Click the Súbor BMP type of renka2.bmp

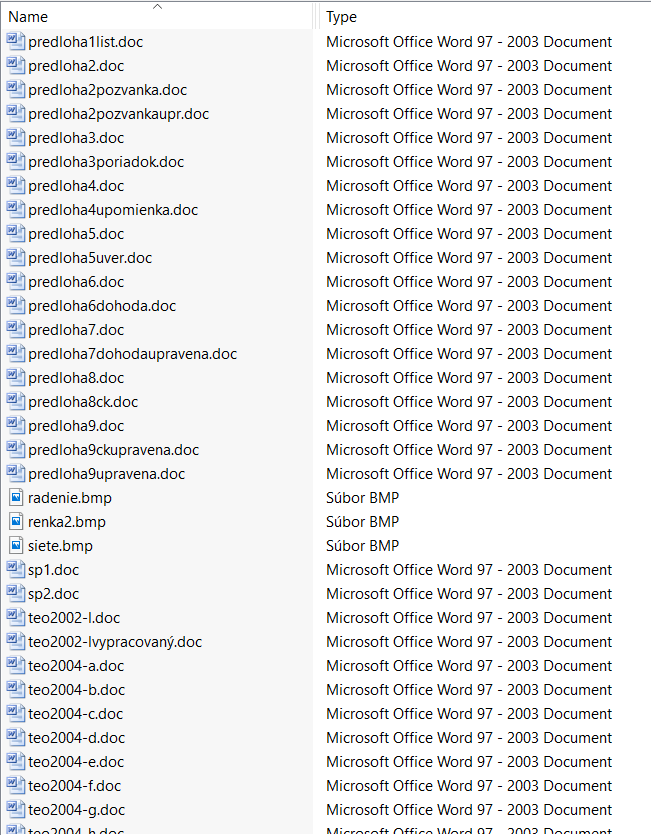[x=363, y=521]
